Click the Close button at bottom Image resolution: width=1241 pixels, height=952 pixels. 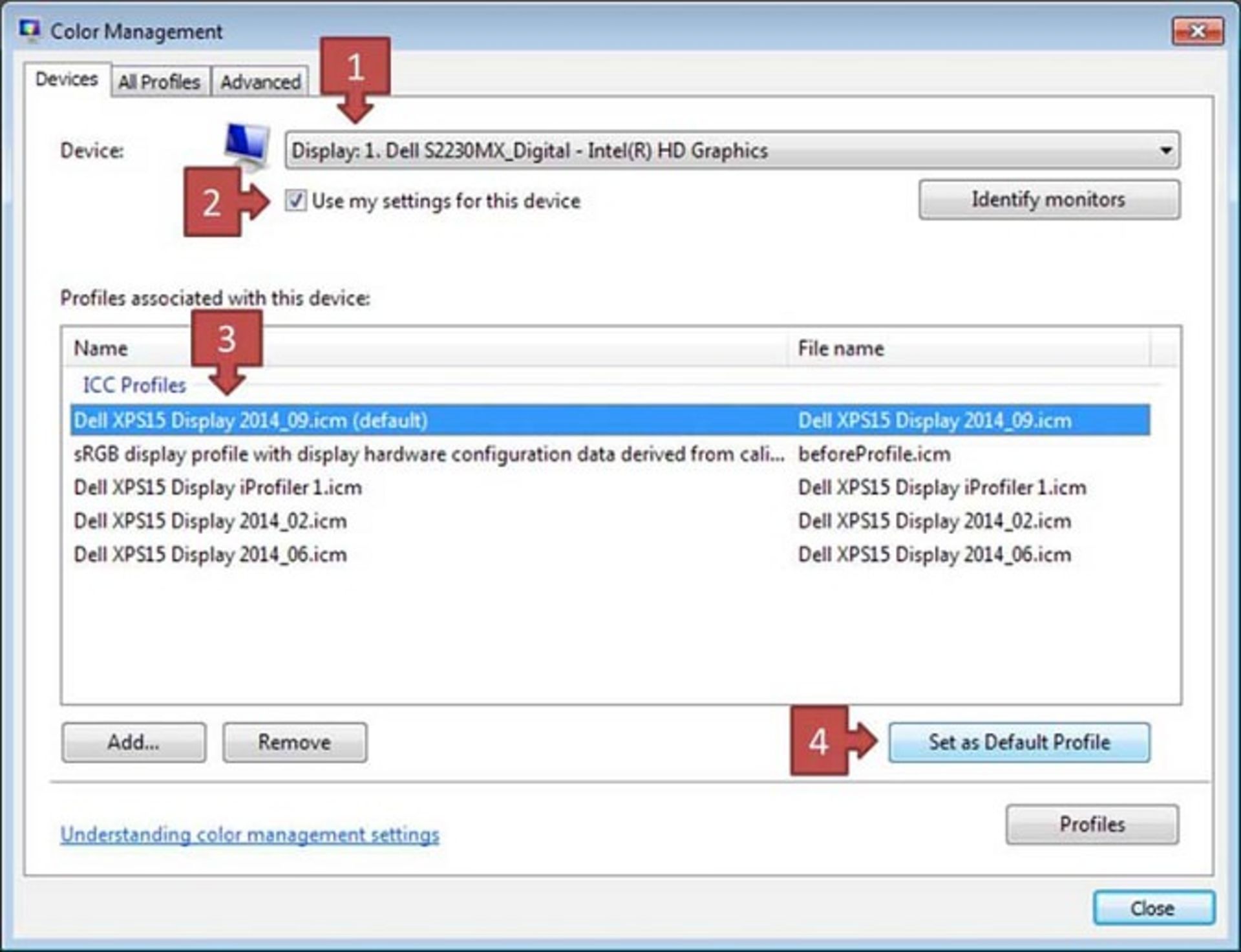(x=1153, y=909)
